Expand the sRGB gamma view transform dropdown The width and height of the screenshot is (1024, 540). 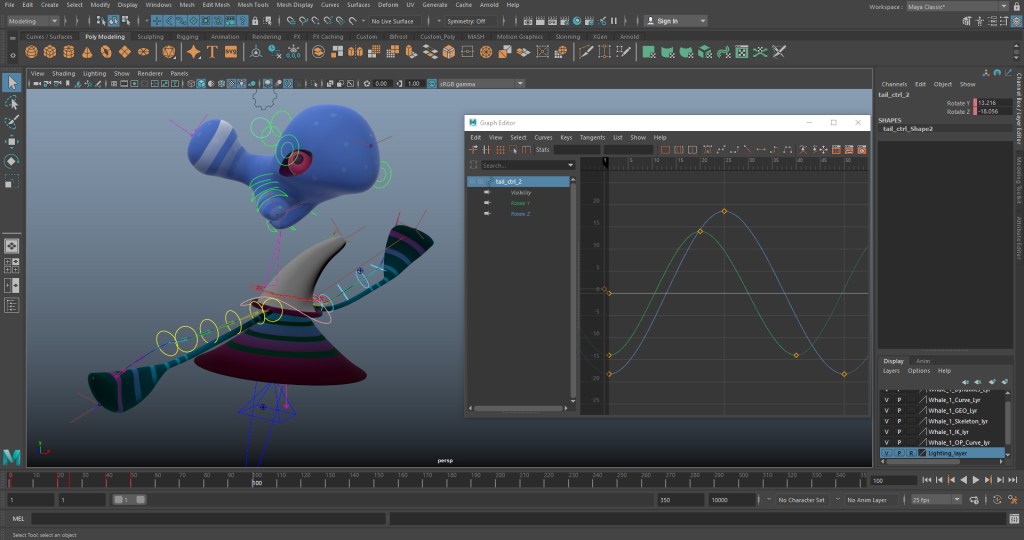pyautogui.click(x=475, y=84)
